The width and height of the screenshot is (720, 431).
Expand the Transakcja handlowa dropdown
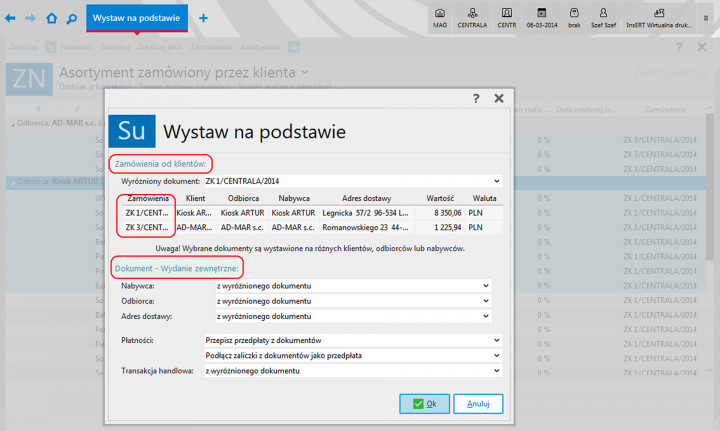[353, 370]
